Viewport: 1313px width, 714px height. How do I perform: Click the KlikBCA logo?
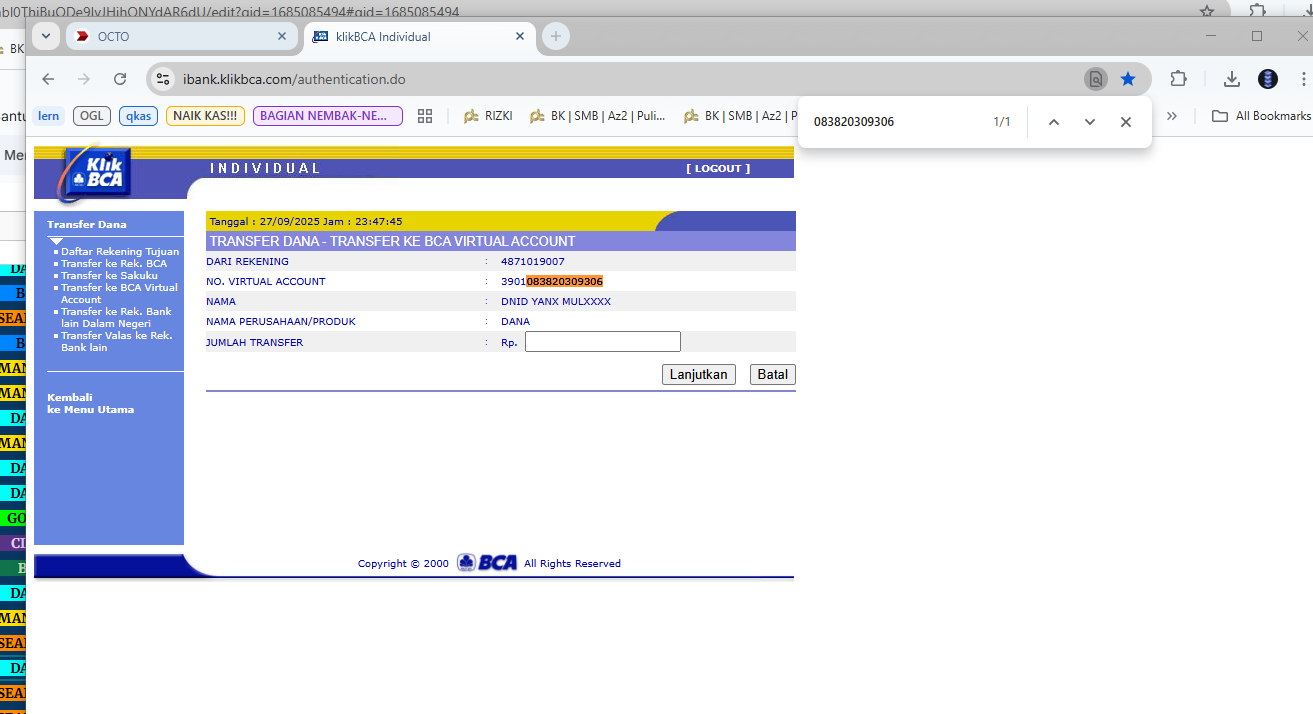click(x=95, y=172)
